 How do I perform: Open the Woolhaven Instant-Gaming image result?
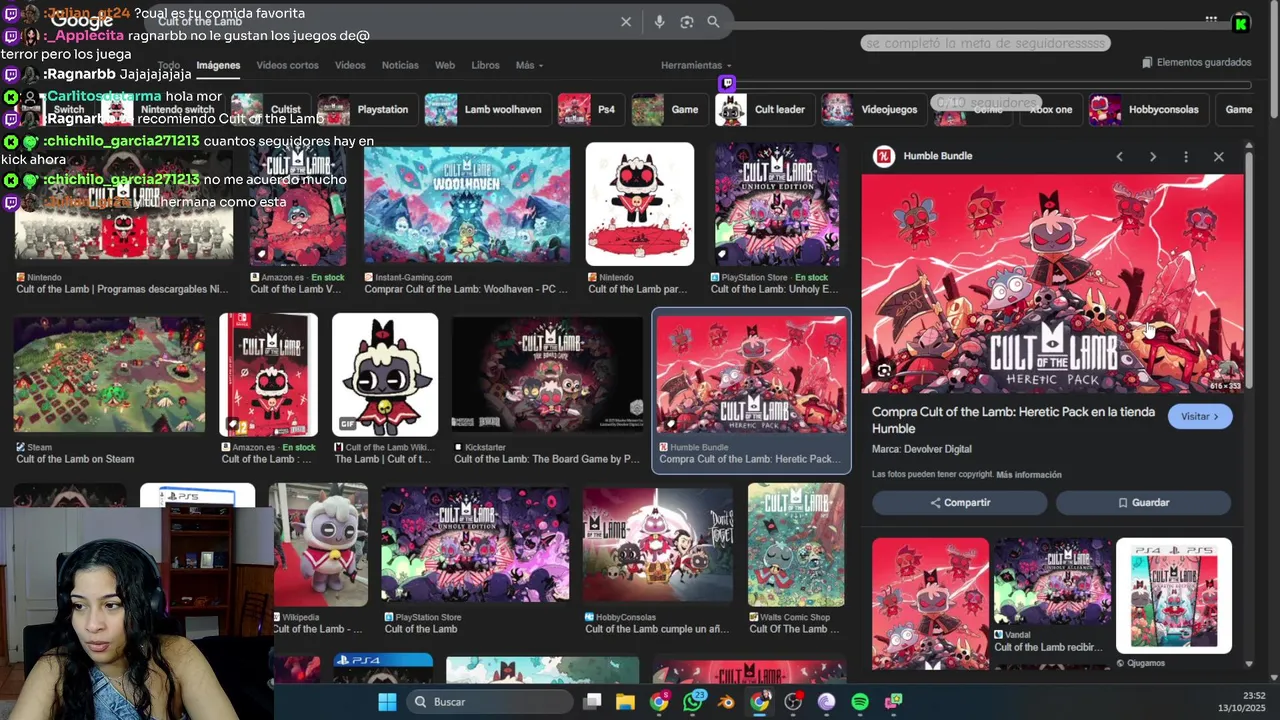point(467,205)
